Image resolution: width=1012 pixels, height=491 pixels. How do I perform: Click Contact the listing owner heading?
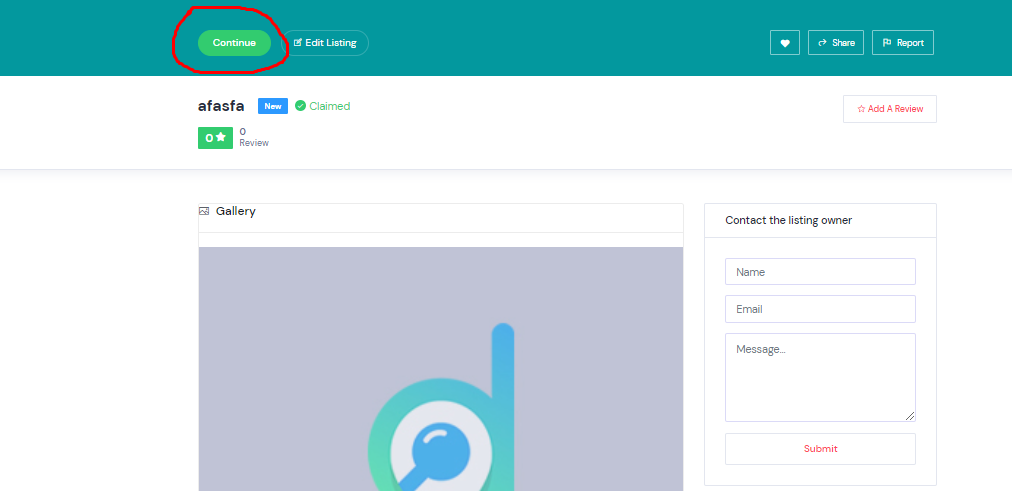point(789,221)
